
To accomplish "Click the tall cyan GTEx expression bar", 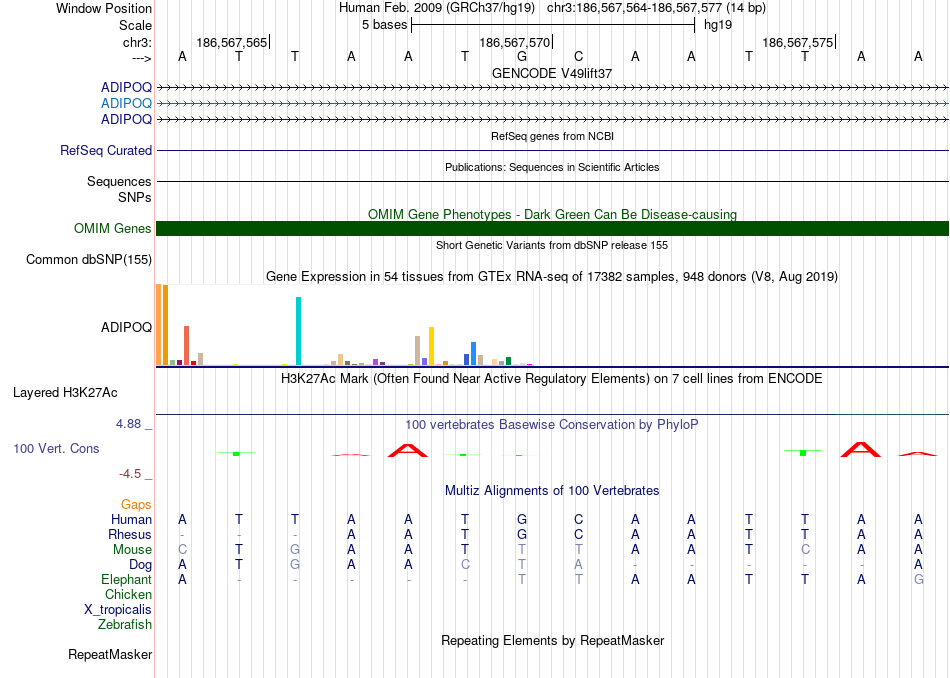I will pos(298,331).
